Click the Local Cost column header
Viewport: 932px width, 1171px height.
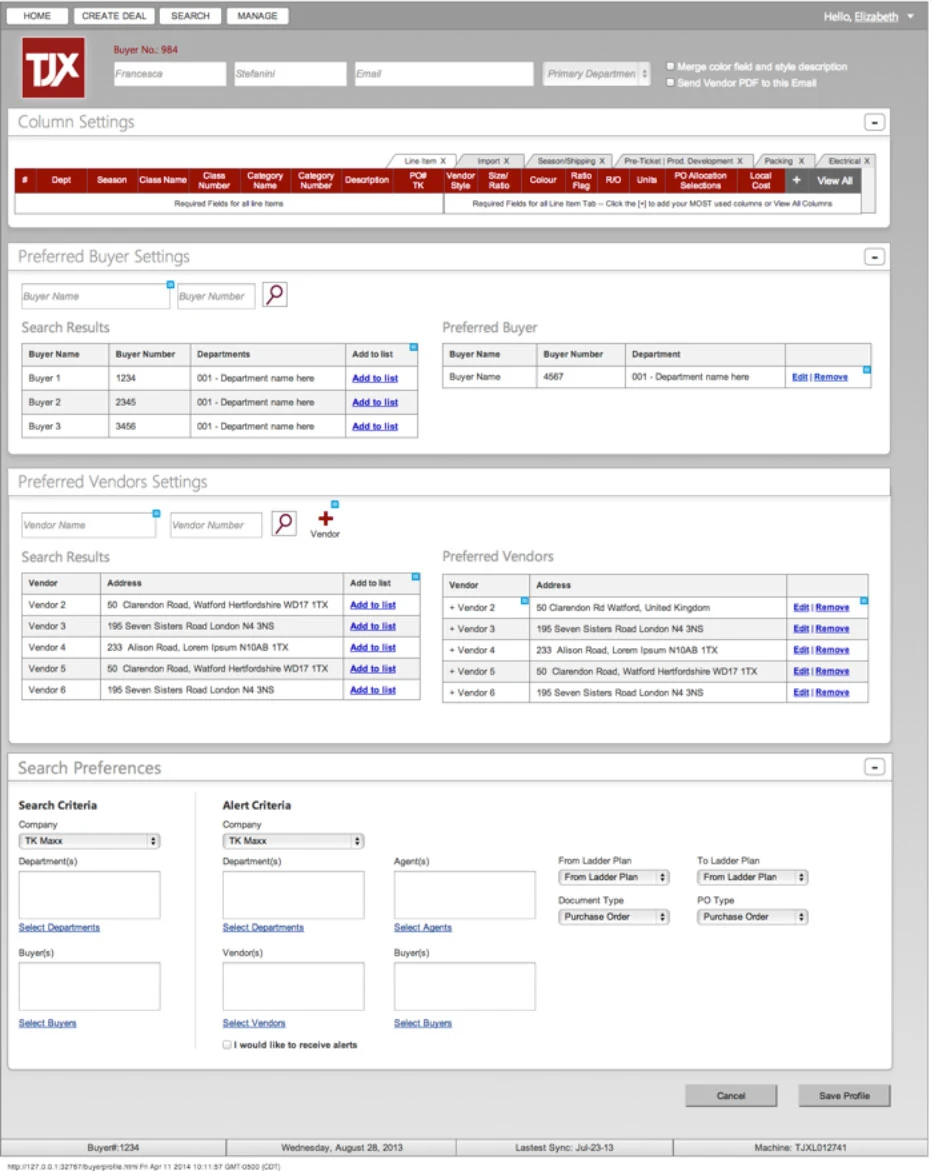760,180
